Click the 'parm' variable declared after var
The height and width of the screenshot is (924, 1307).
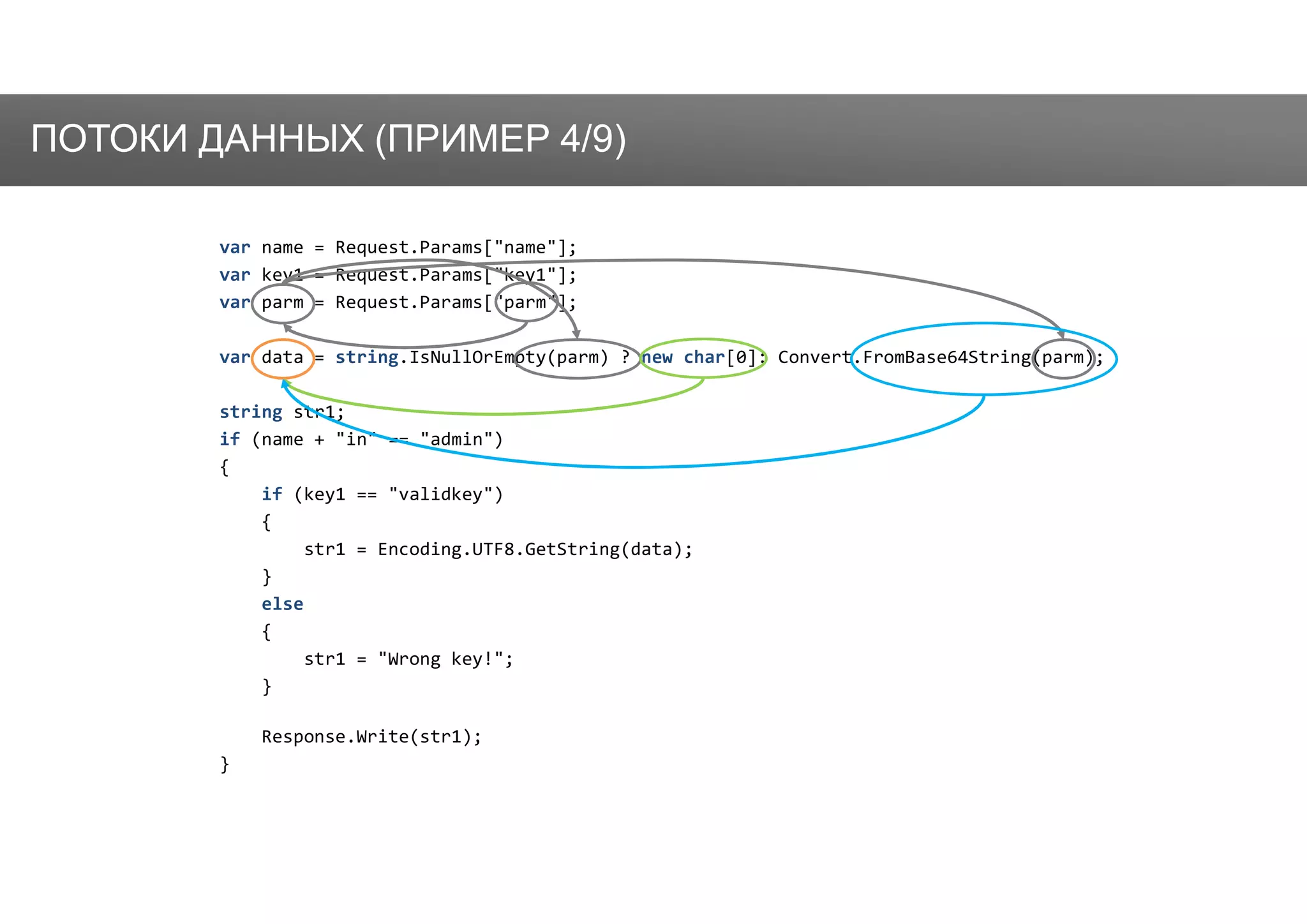283,302
